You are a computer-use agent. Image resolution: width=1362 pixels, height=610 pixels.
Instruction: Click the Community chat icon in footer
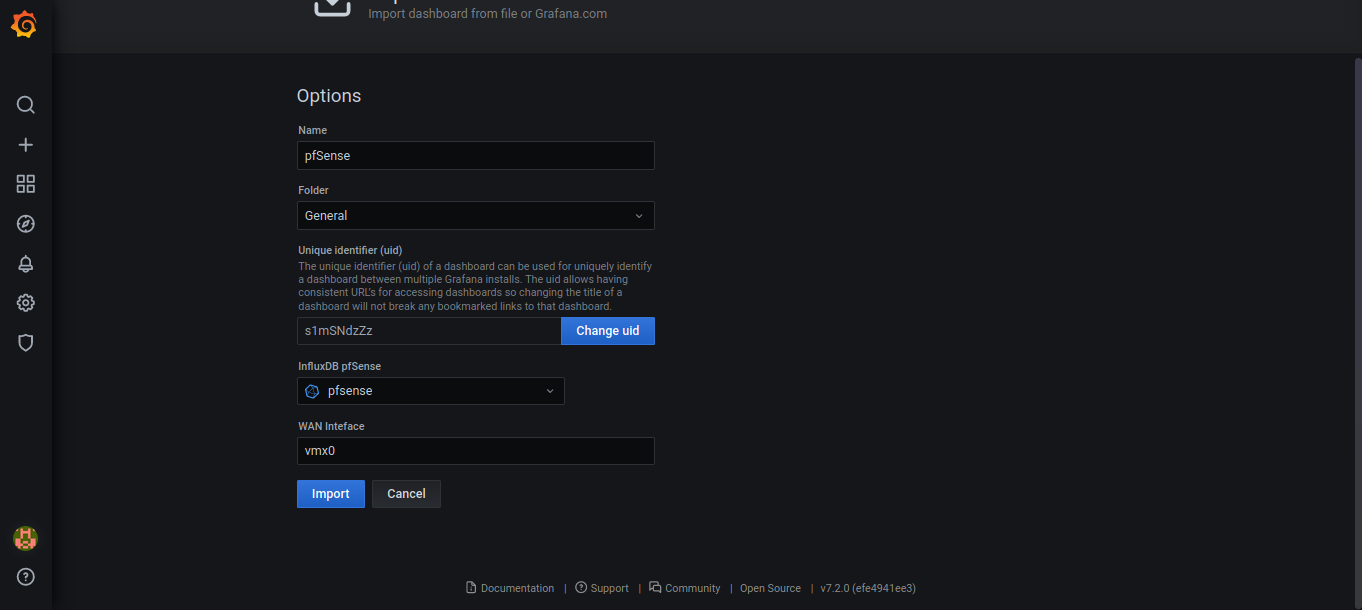click(655, 588)
